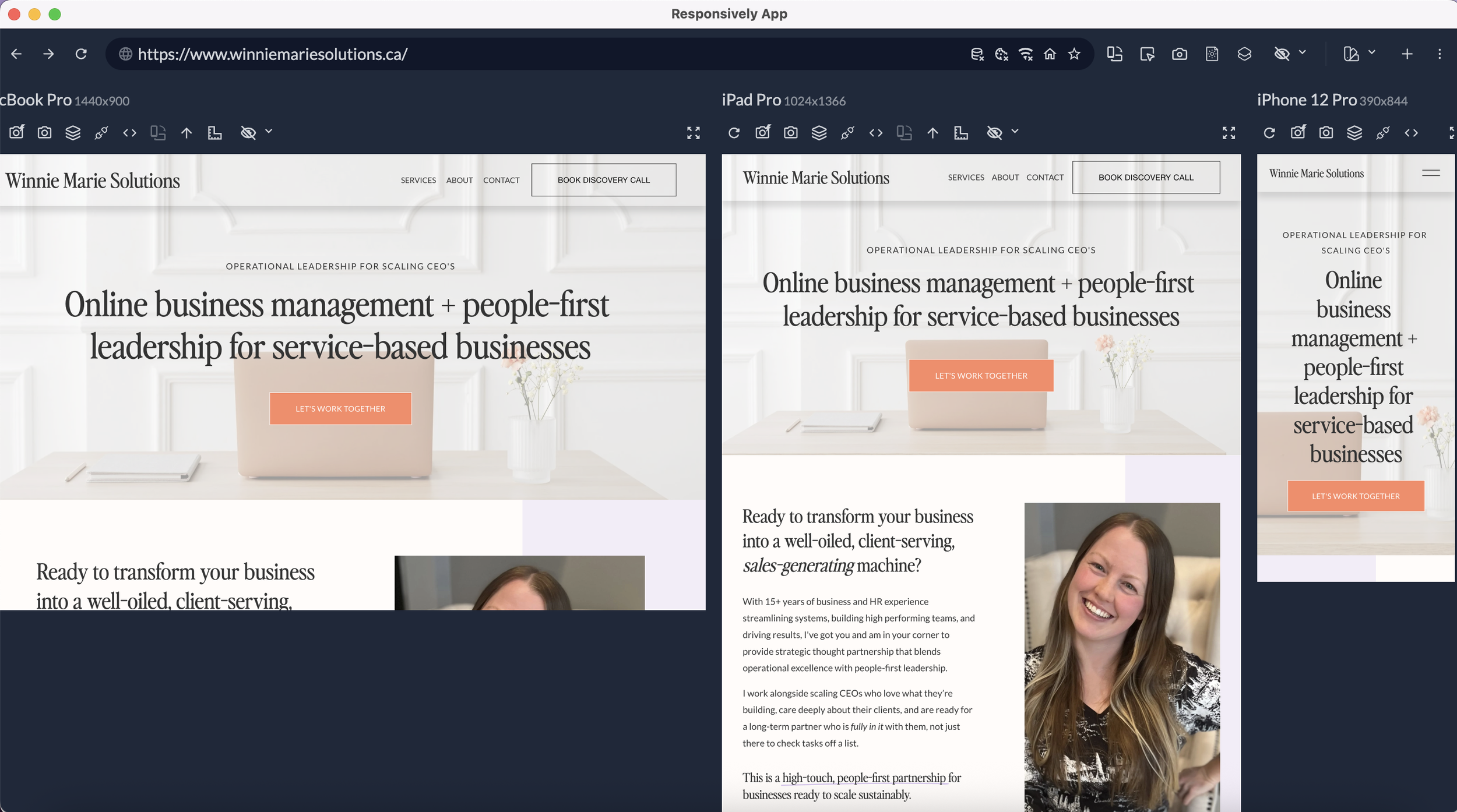Click BOOK DISCOVERY CALL in MacBook preview
This screenshot has width=1457, height=812.
tap(603, 180)
